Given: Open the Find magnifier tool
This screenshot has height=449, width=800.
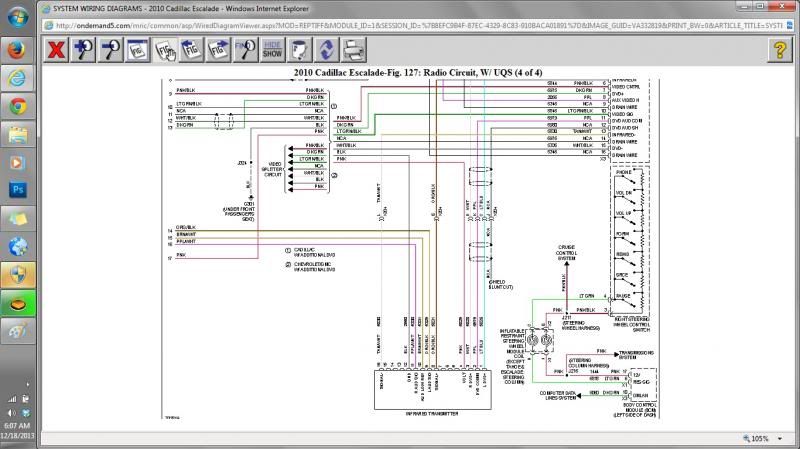Looking at the screenshot, I should pos(245,50).
